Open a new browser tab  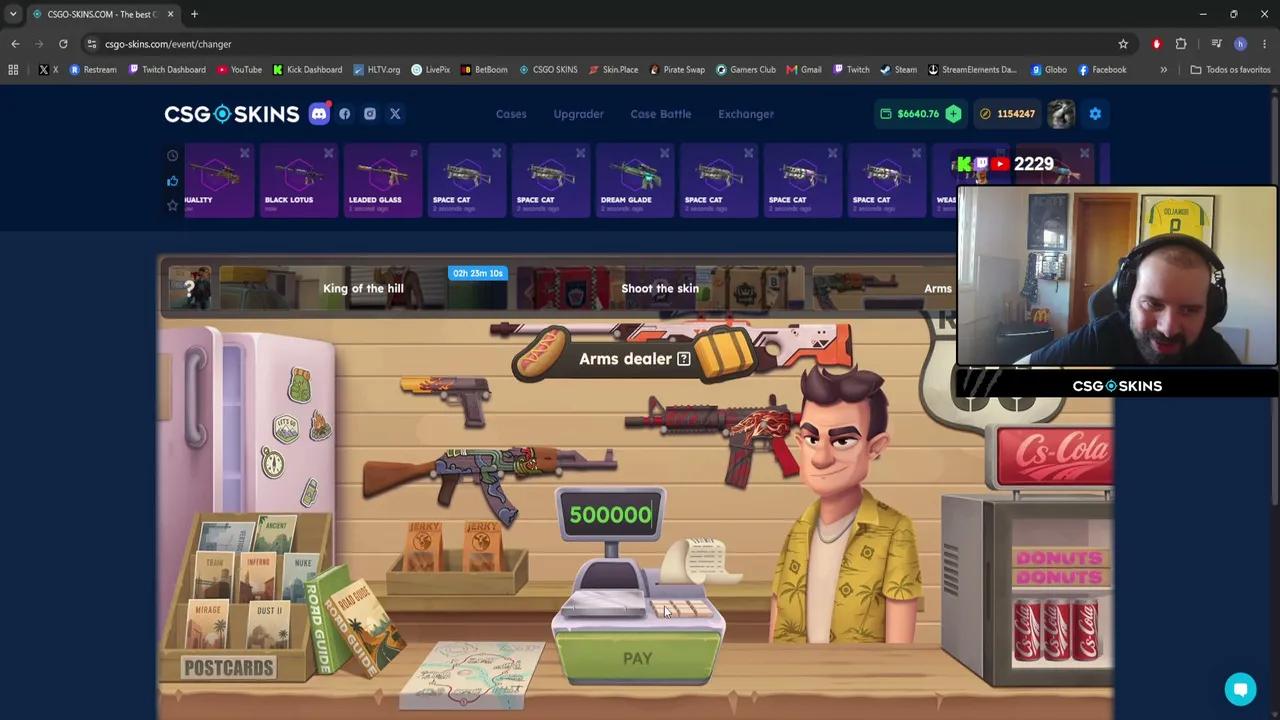(194, 14)
